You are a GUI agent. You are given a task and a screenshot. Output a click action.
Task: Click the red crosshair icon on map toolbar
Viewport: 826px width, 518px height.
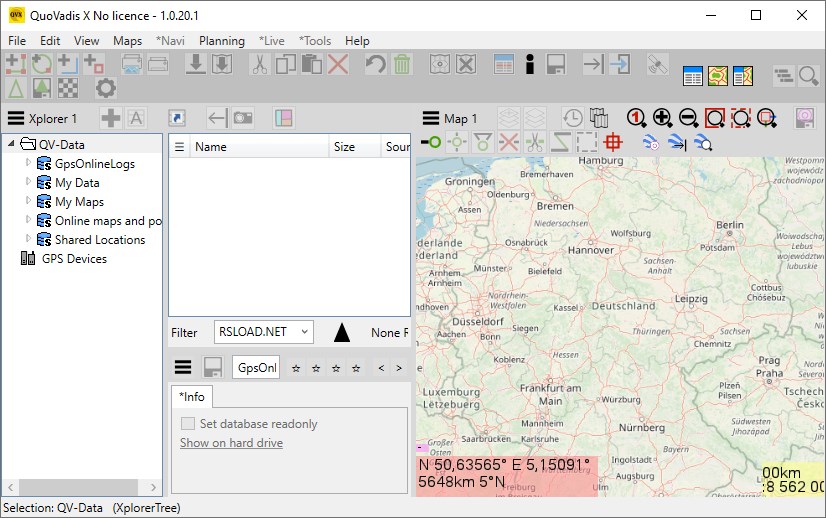613,142
